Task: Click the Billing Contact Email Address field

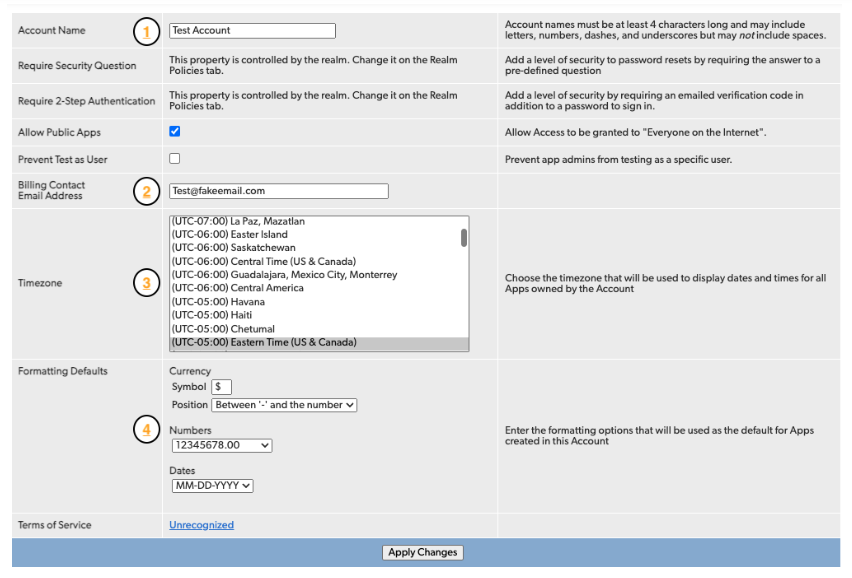Action: [278, 191]
